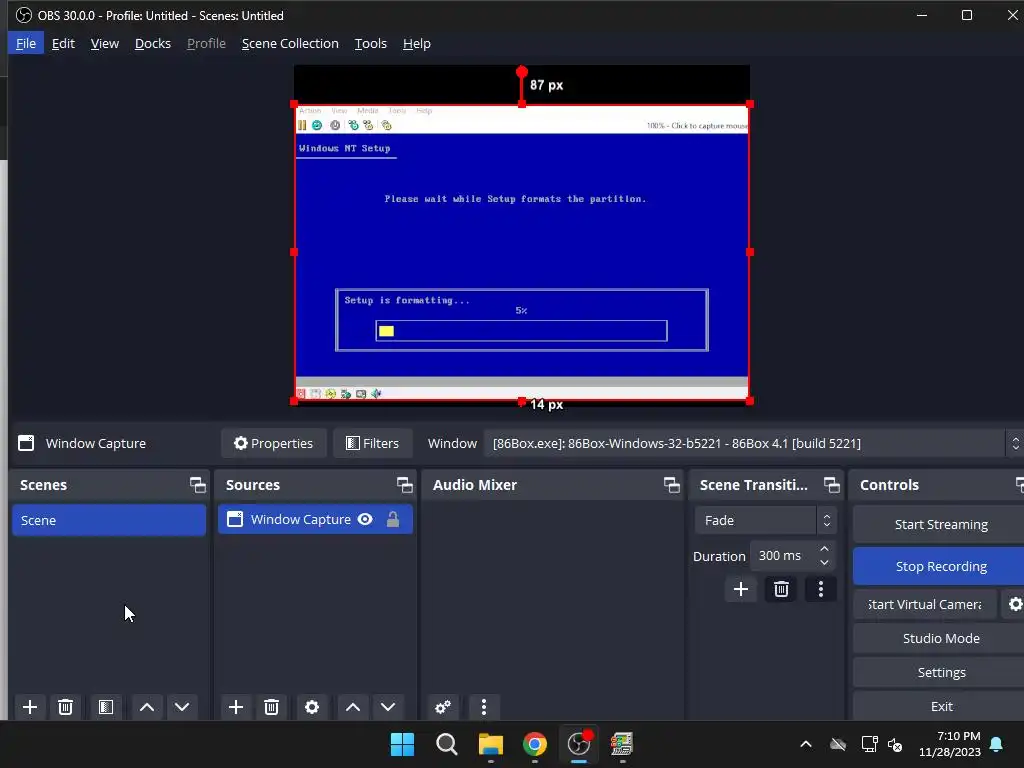This screenshot has width=1024, height=768.
Task: Click the Window dropdown spinner arrows
Action: coord(1015,443)
